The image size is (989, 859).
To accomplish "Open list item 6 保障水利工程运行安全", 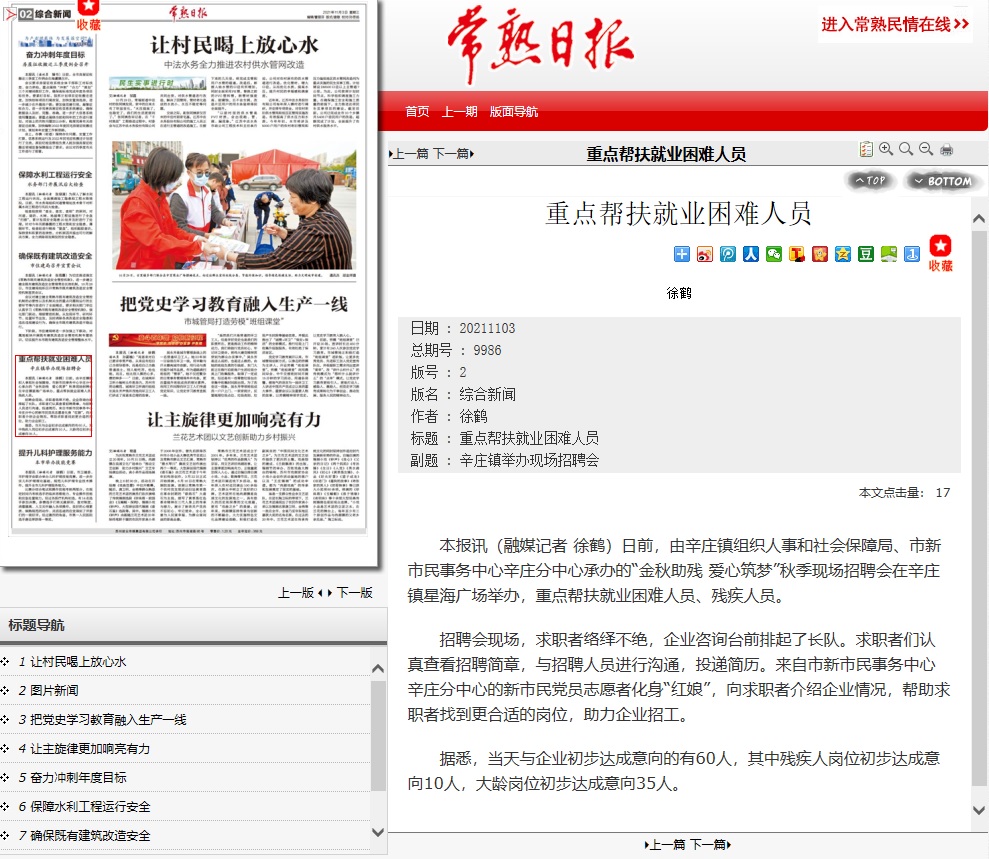I will [x=90, y=807].
